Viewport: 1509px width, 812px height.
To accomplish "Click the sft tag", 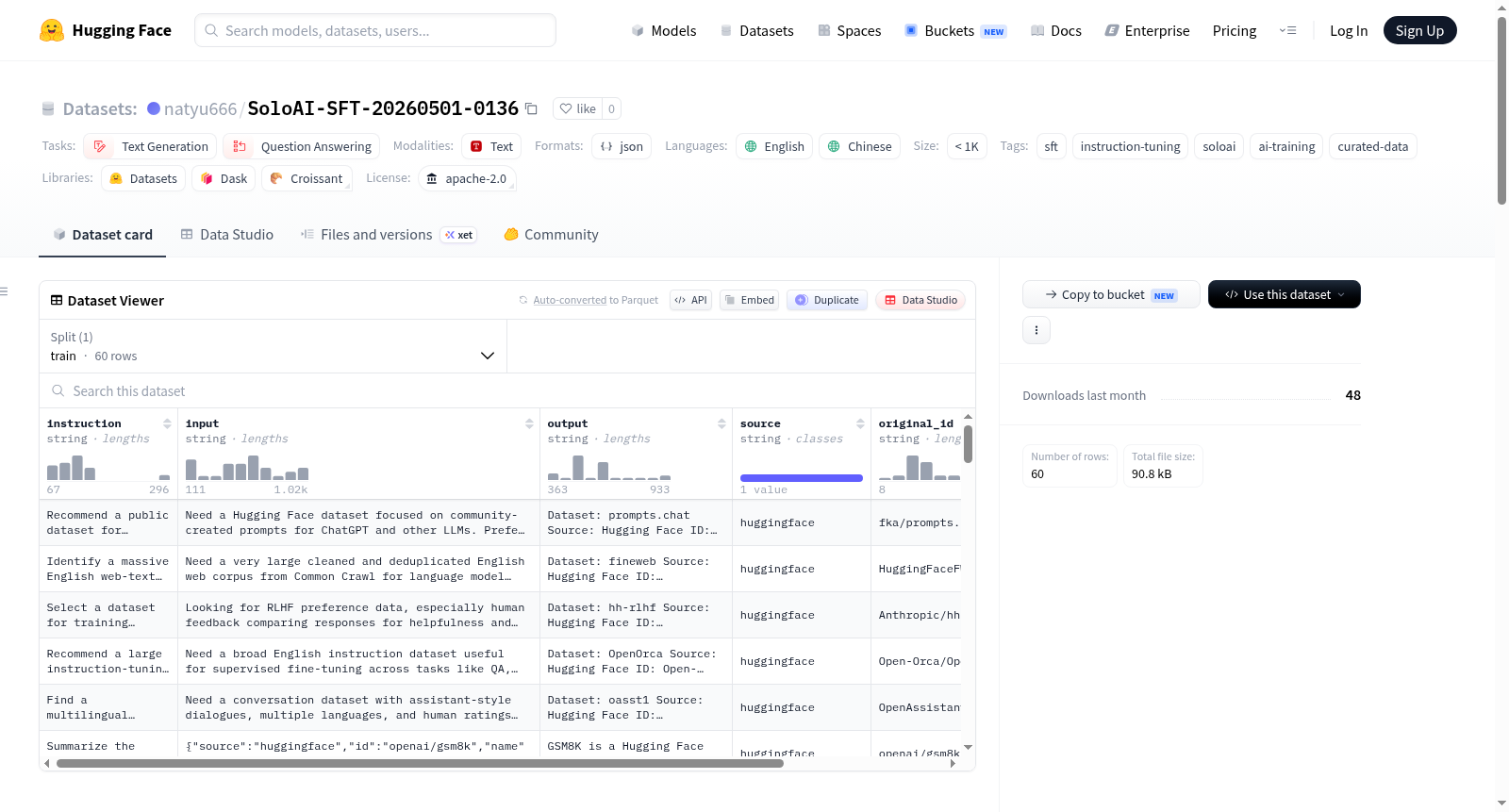I will point(1051,146).
